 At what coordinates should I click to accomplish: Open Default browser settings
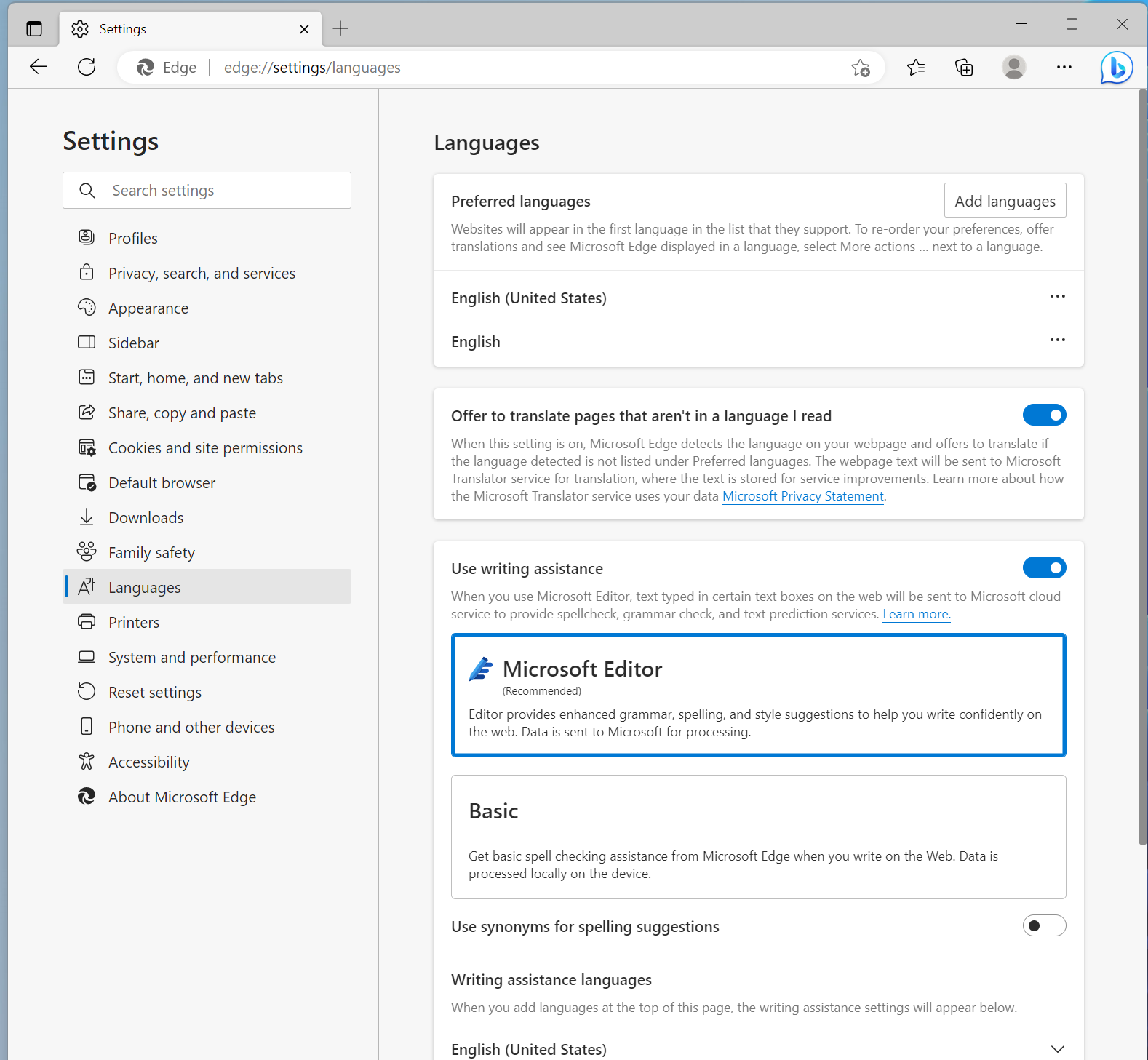pyautogui.click(x=207, y=482)
